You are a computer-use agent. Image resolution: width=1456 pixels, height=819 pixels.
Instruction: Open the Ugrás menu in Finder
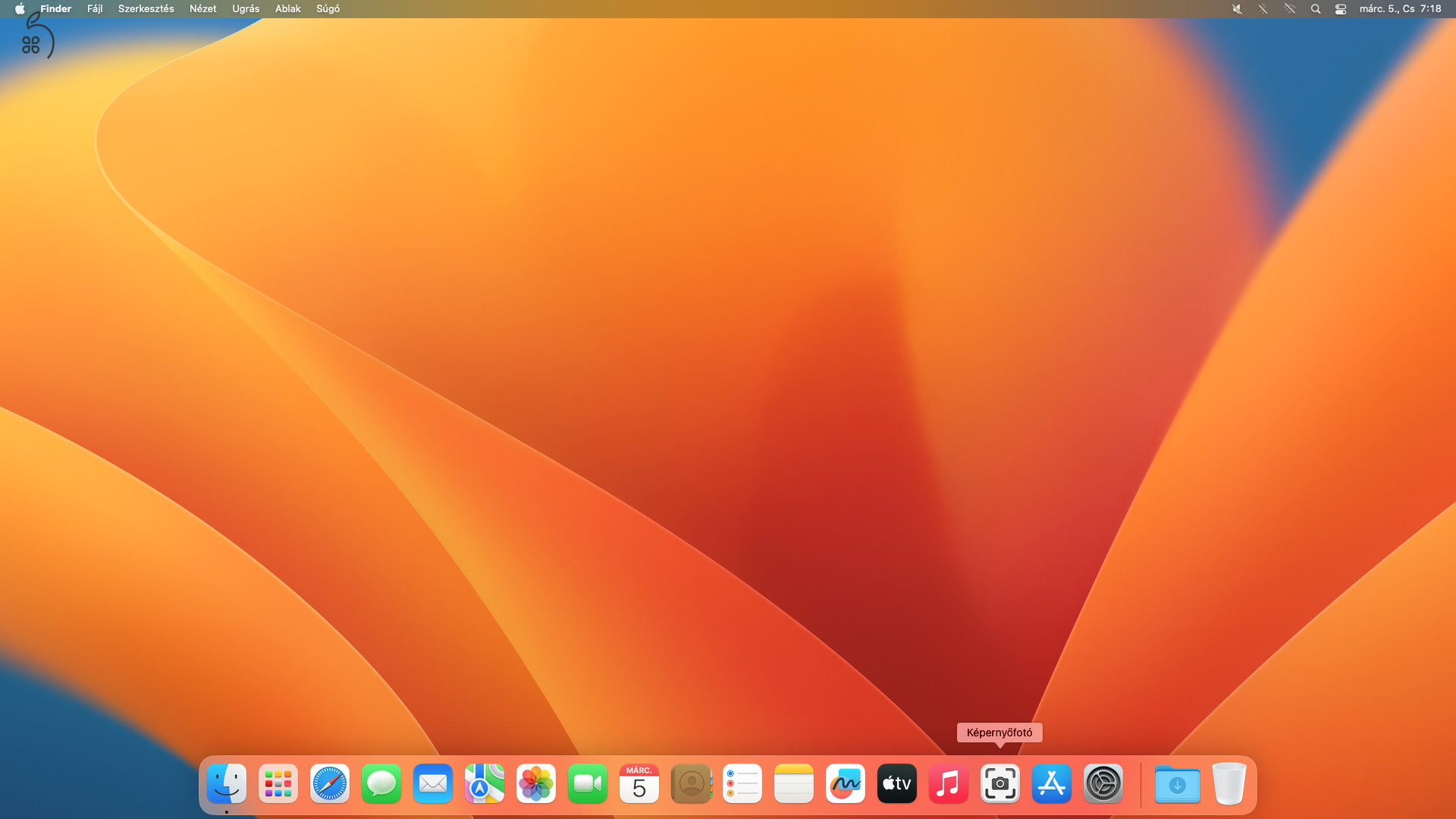click(x=244, y=9)
